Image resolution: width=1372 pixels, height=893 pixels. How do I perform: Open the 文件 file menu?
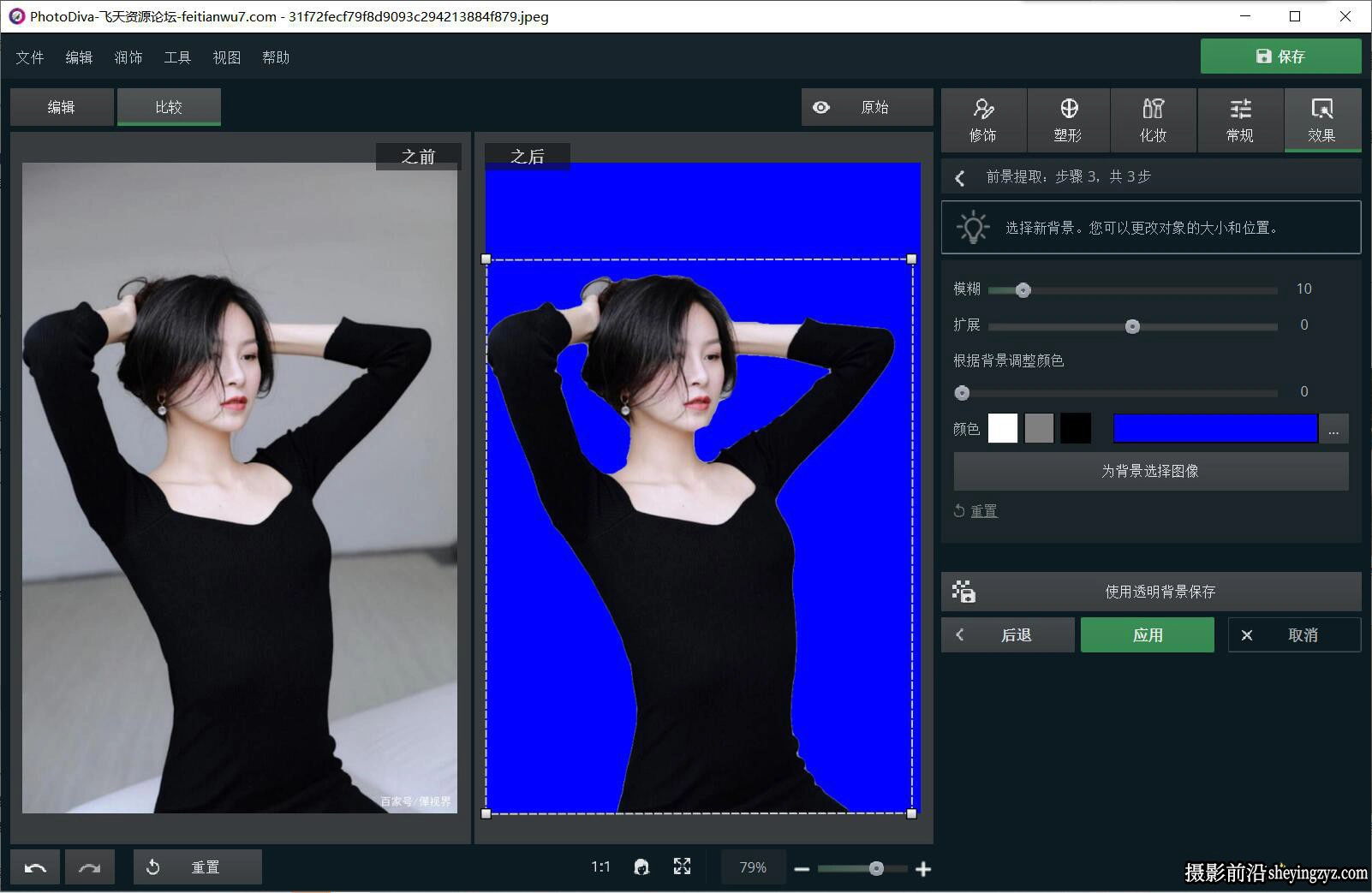(30, 57)
